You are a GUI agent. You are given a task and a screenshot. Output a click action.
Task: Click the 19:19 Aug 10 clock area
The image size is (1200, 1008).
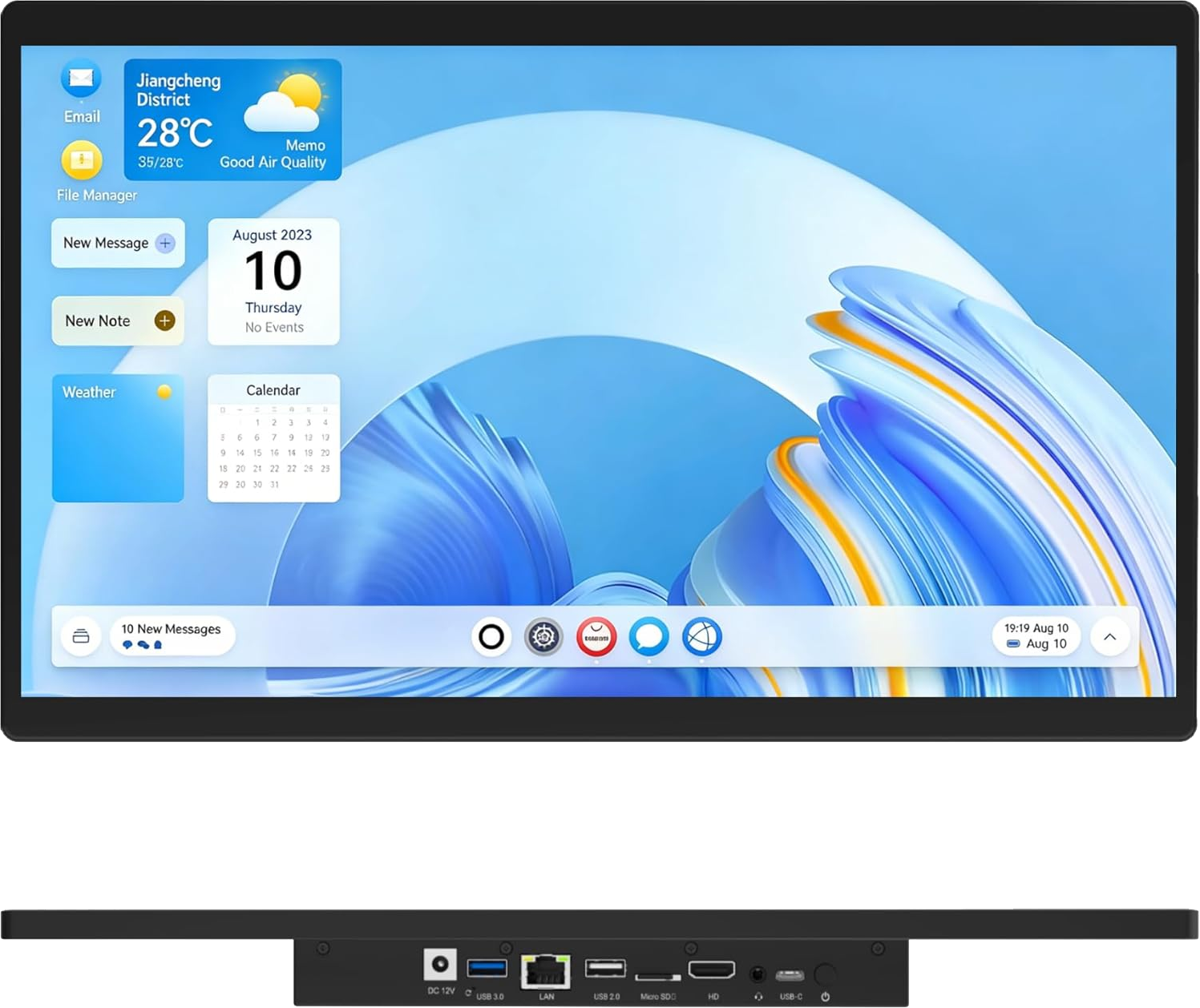coord(1036,636)
